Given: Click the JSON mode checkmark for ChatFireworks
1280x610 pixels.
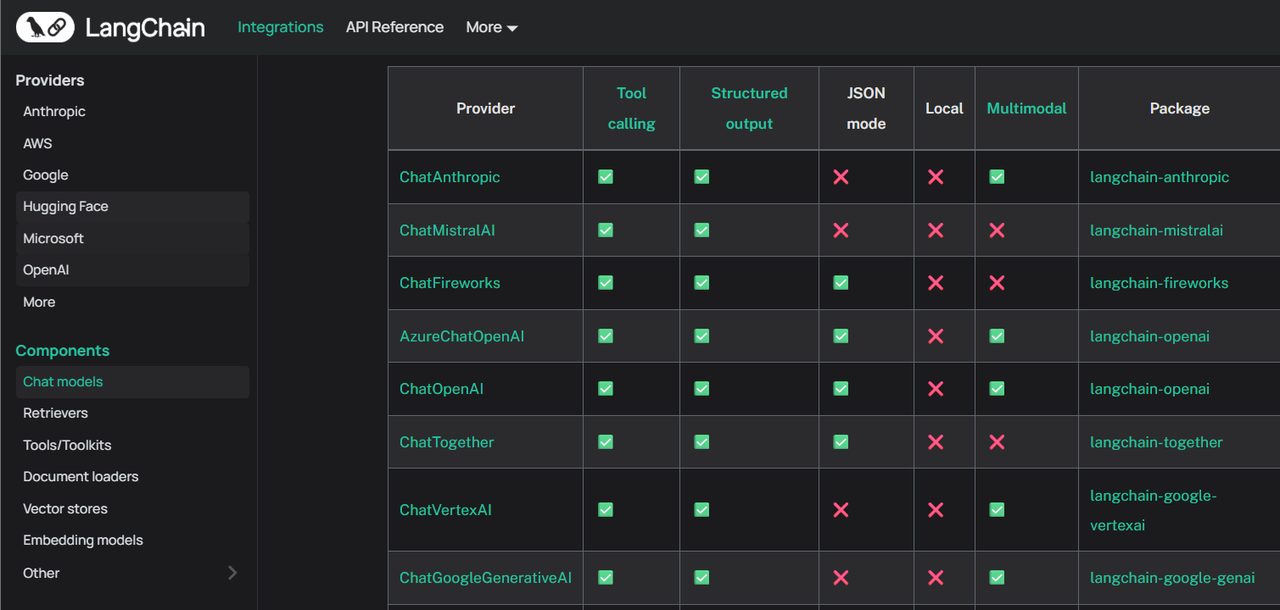Looking at the screenshot, I should tap(841, 283).
